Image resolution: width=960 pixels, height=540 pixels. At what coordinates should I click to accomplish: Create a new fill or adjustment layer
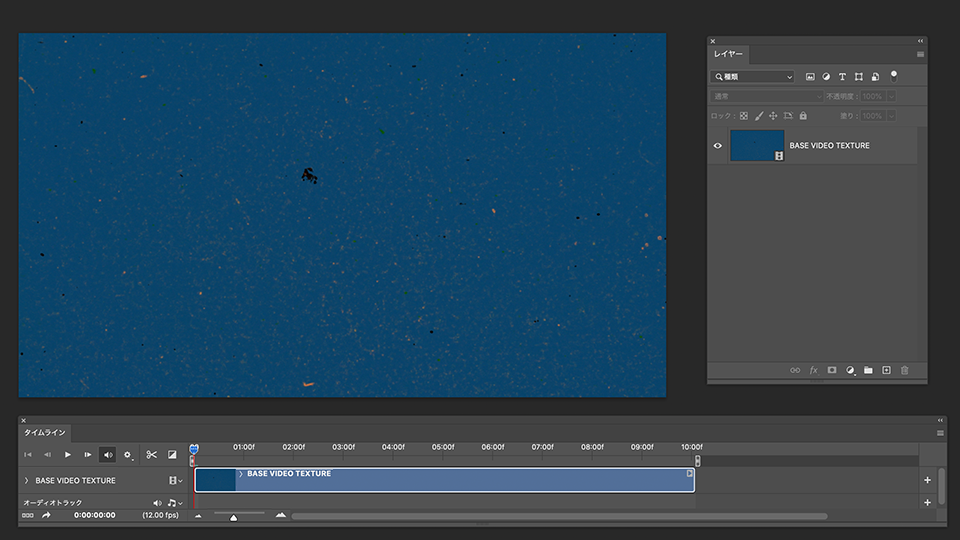click(x=850, y=370)
